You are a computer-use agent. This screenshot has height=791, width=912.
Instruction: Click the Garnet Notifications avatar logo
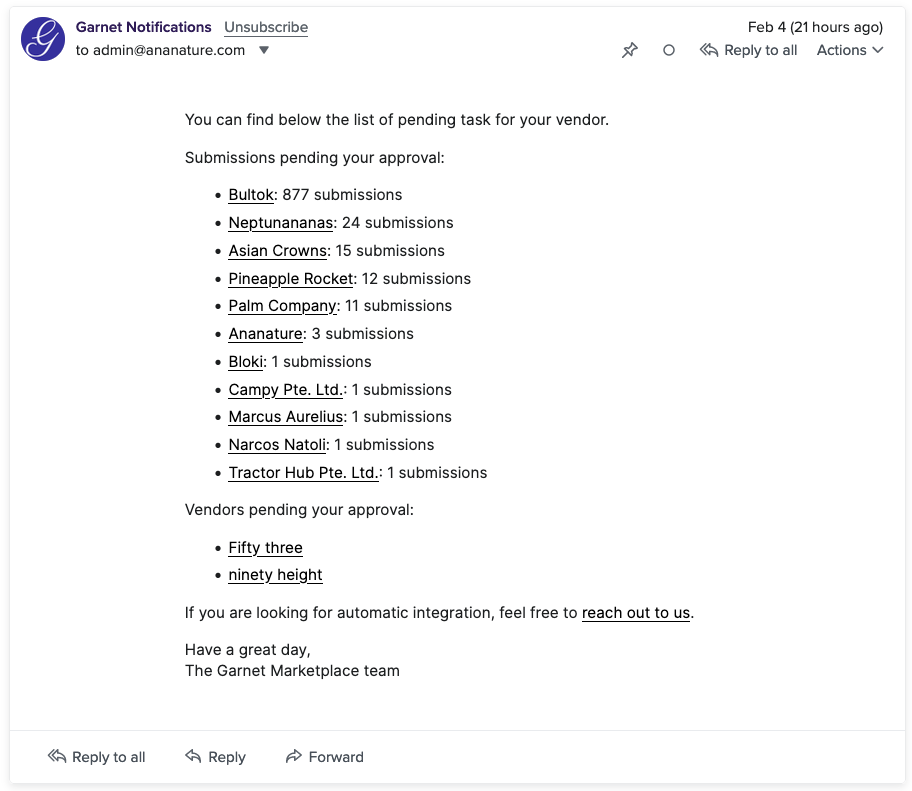click(42, 38)
